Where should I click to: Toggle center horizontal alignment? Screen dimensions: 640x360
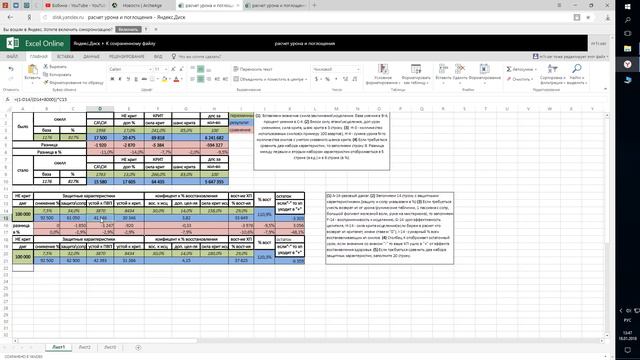[x=200, y=79]
